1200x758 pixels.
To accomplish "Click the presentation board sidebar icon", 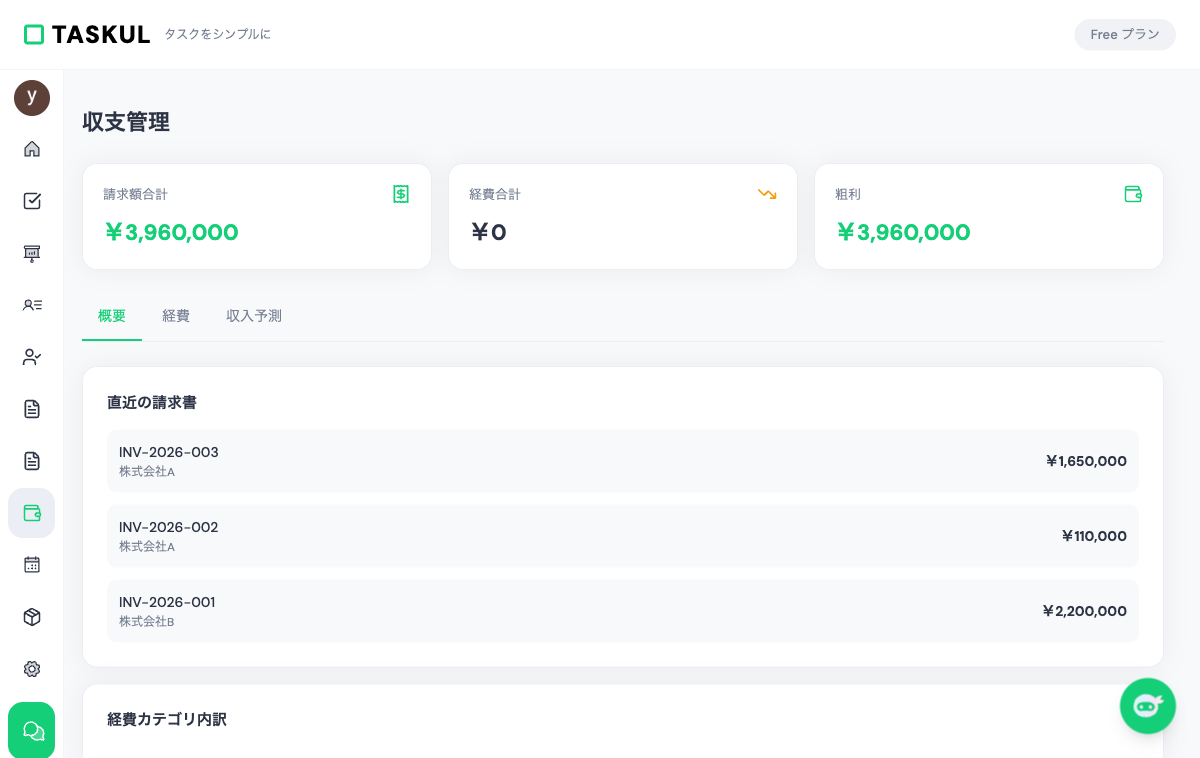I will point(32,253).
